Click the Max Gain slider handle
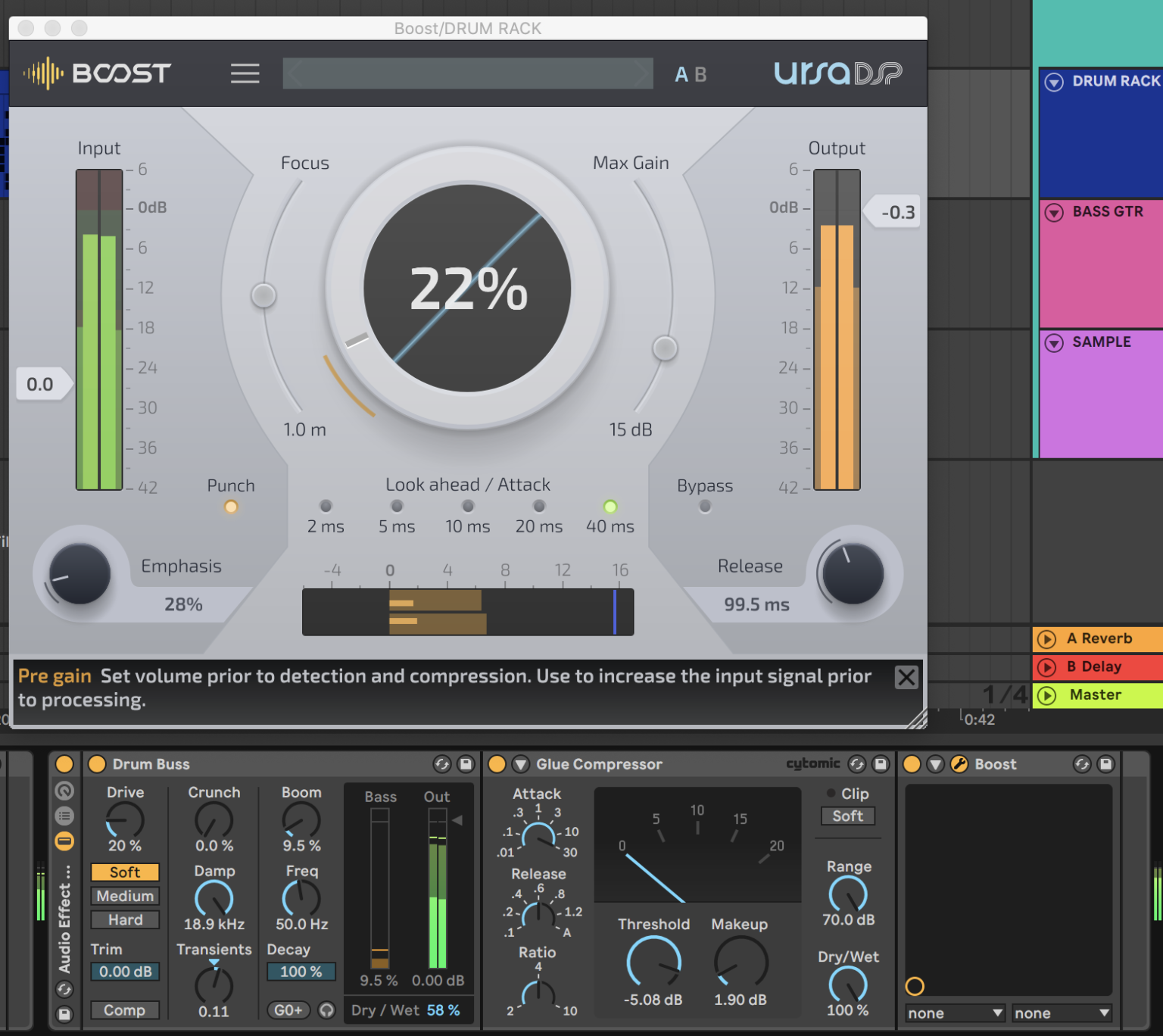This screenshot has width=1163, height=1036. click(665, 348)
